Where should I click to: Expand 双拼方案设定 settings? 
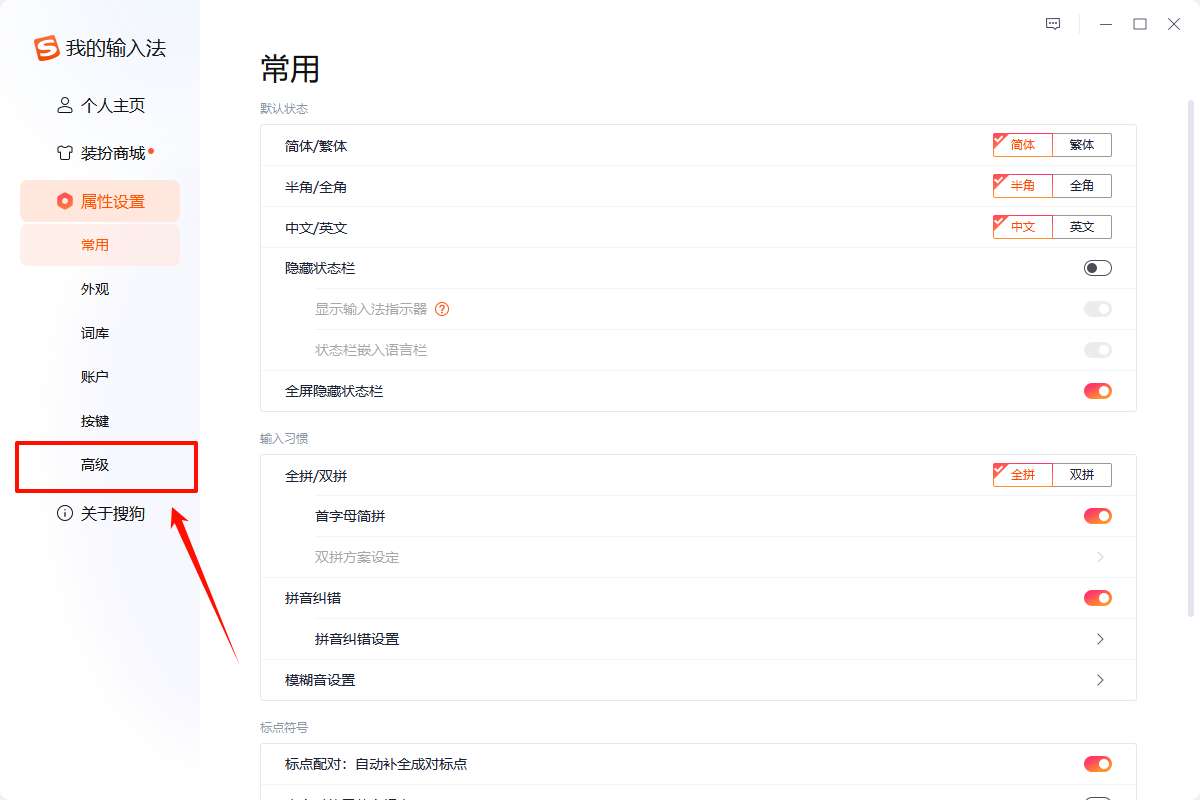(1100, 556)
